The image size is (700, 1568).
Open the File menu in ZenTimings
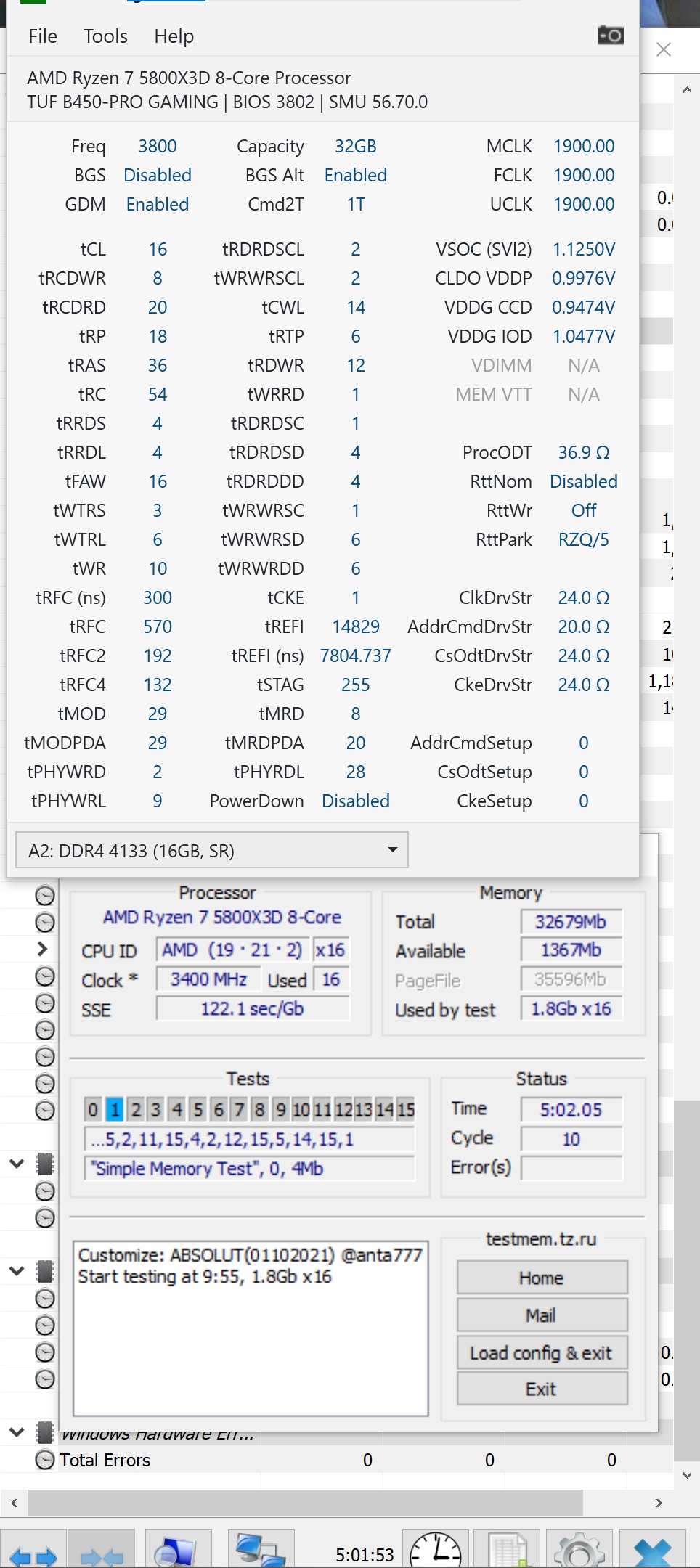pos(43,36)
